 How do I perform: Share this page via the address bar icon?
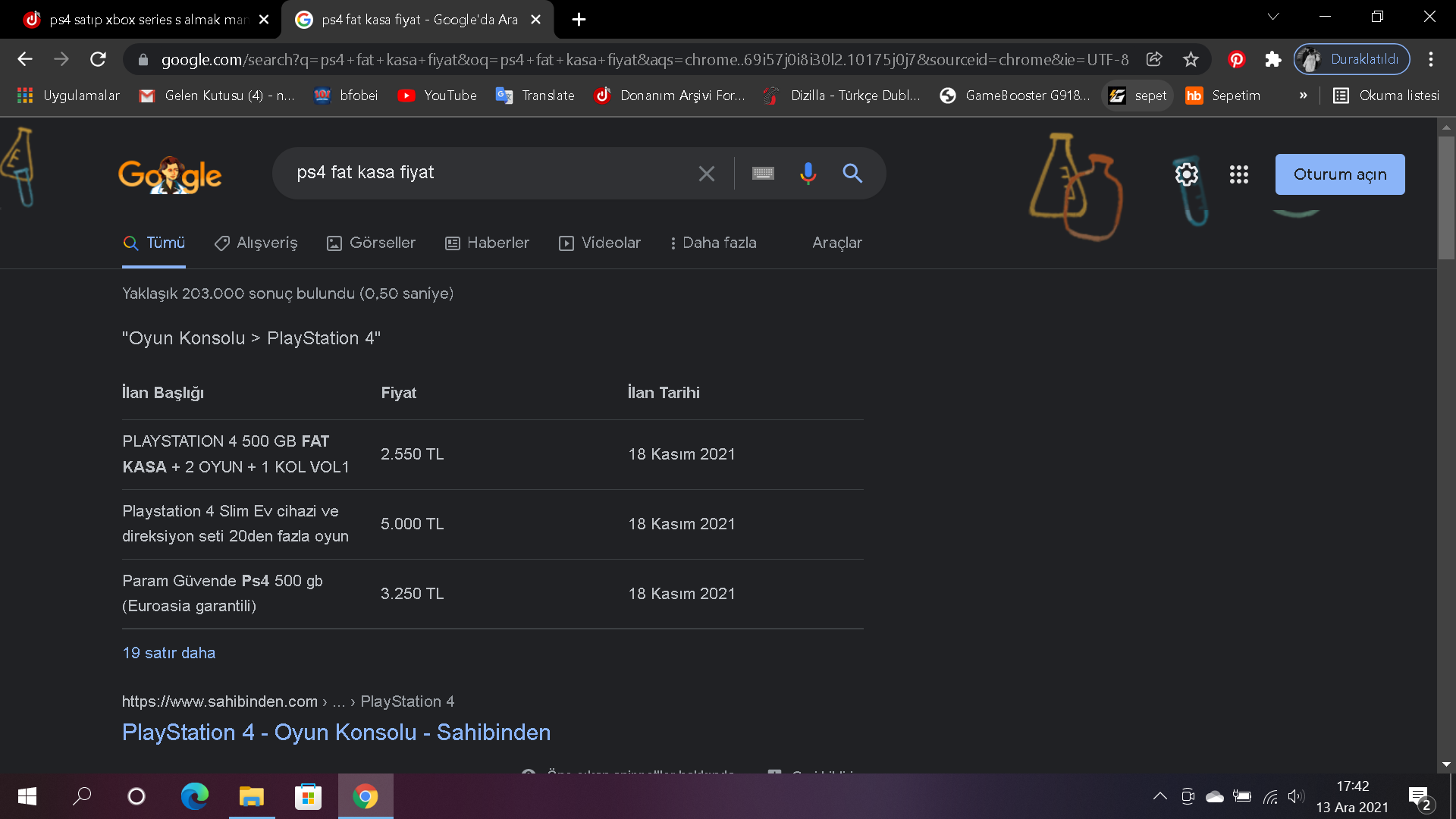pos(1154,59)
